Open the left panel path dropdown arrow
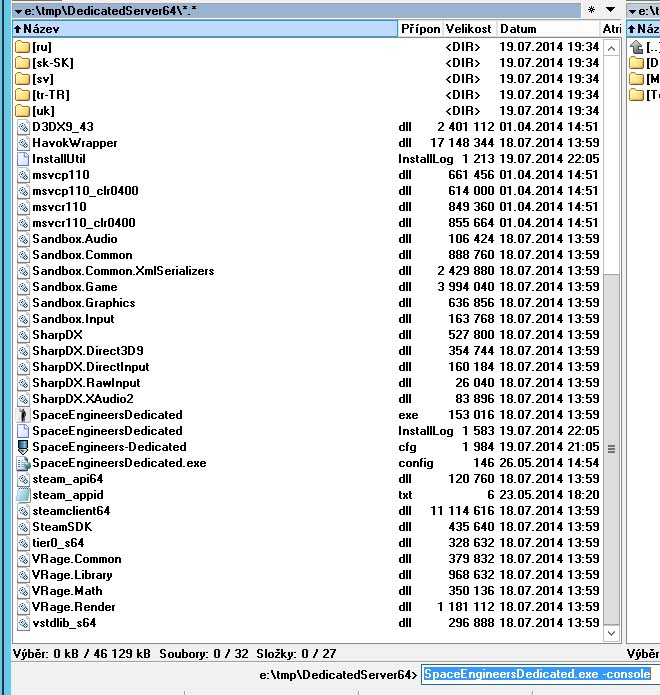Image resolution: width=660 pixels, height=695 pixels. click(x=18, y=11)
